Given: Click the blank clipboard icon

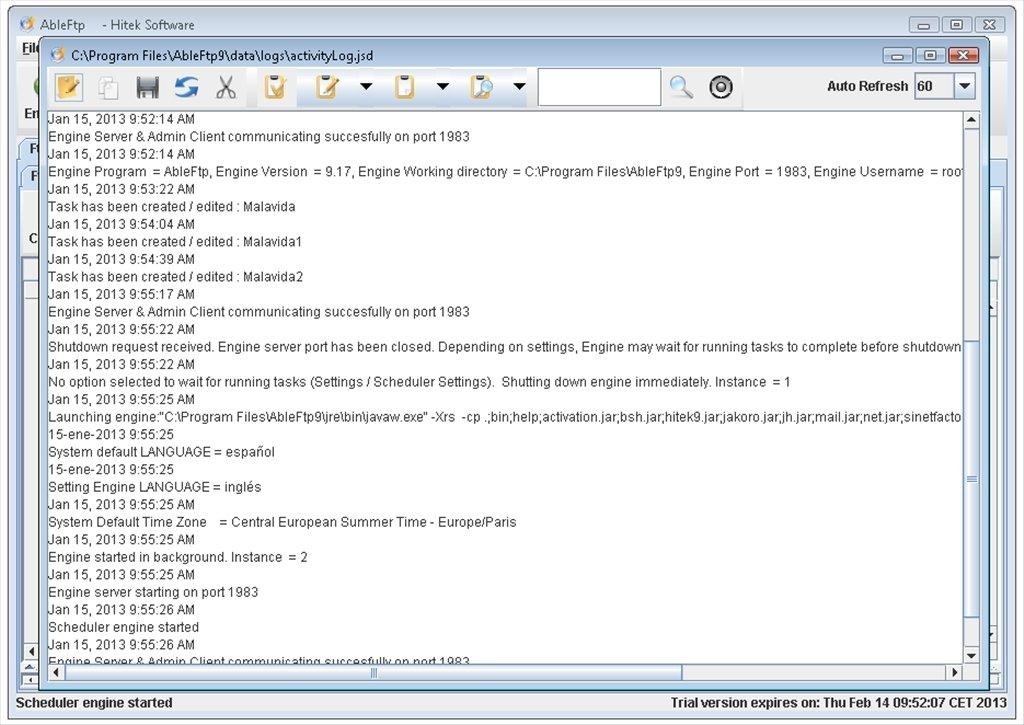Looking at the screenshot, I should coord(404,87).
